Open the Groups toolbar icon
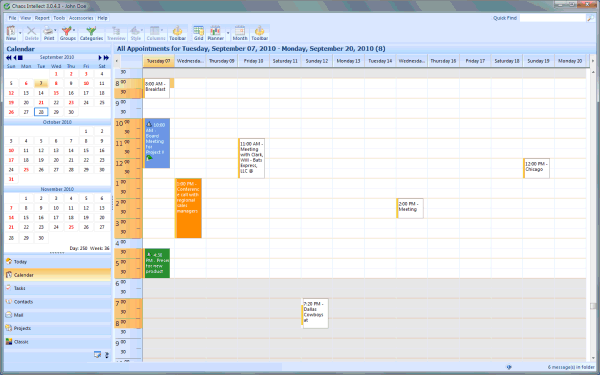 coord(67,33)
